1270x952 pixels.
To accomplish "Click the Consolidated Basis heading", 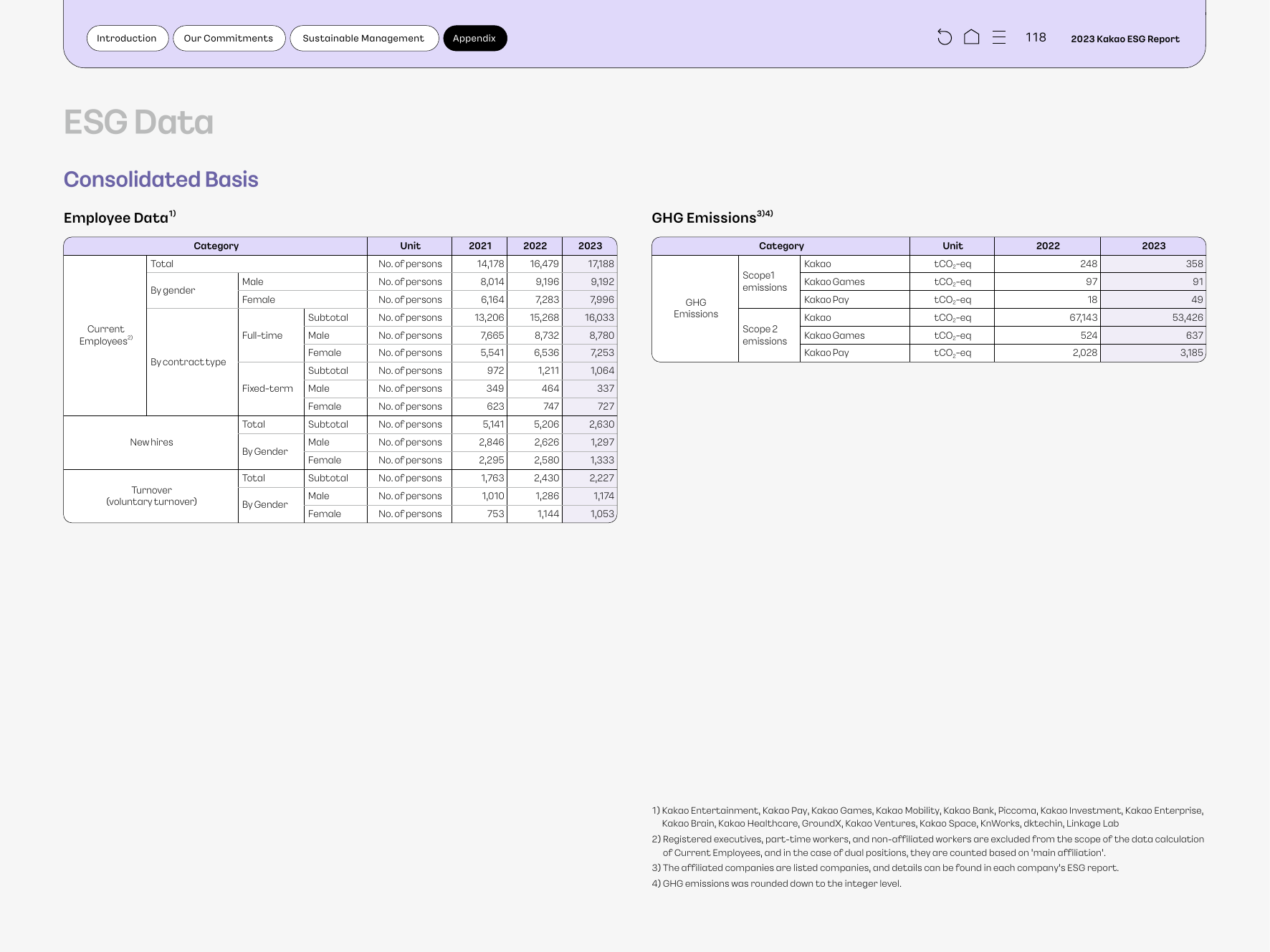I will click(x=161, y=179).
